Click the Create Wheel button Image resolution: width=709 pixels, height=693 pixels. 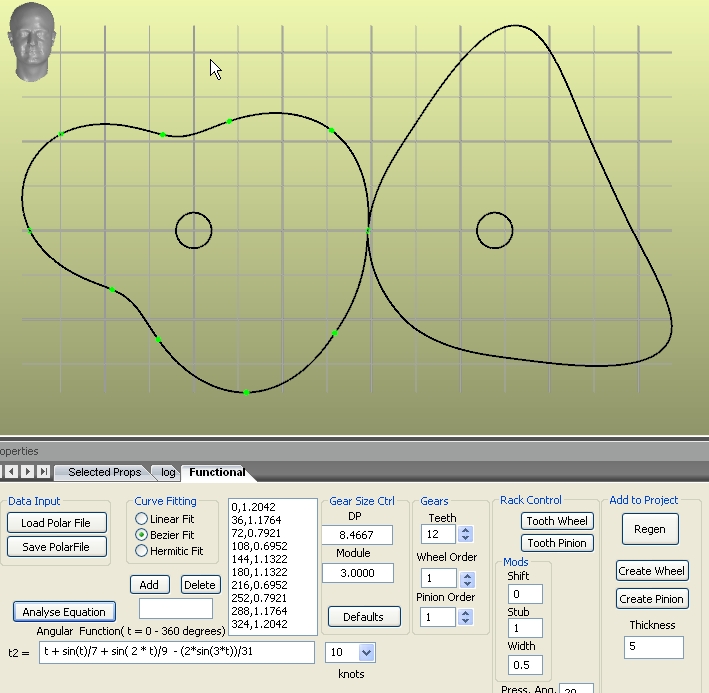pos(651,571)
